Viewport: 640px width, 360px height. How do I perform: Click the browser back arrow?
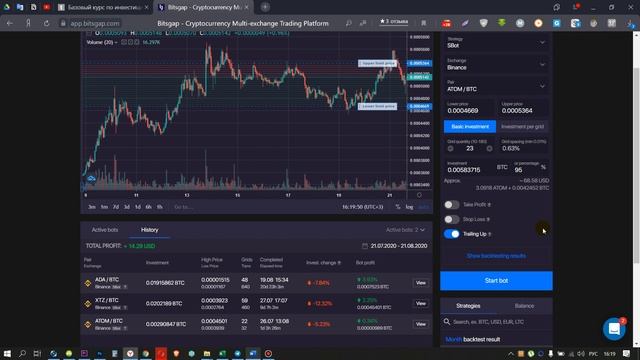click(x=9, y=23)
